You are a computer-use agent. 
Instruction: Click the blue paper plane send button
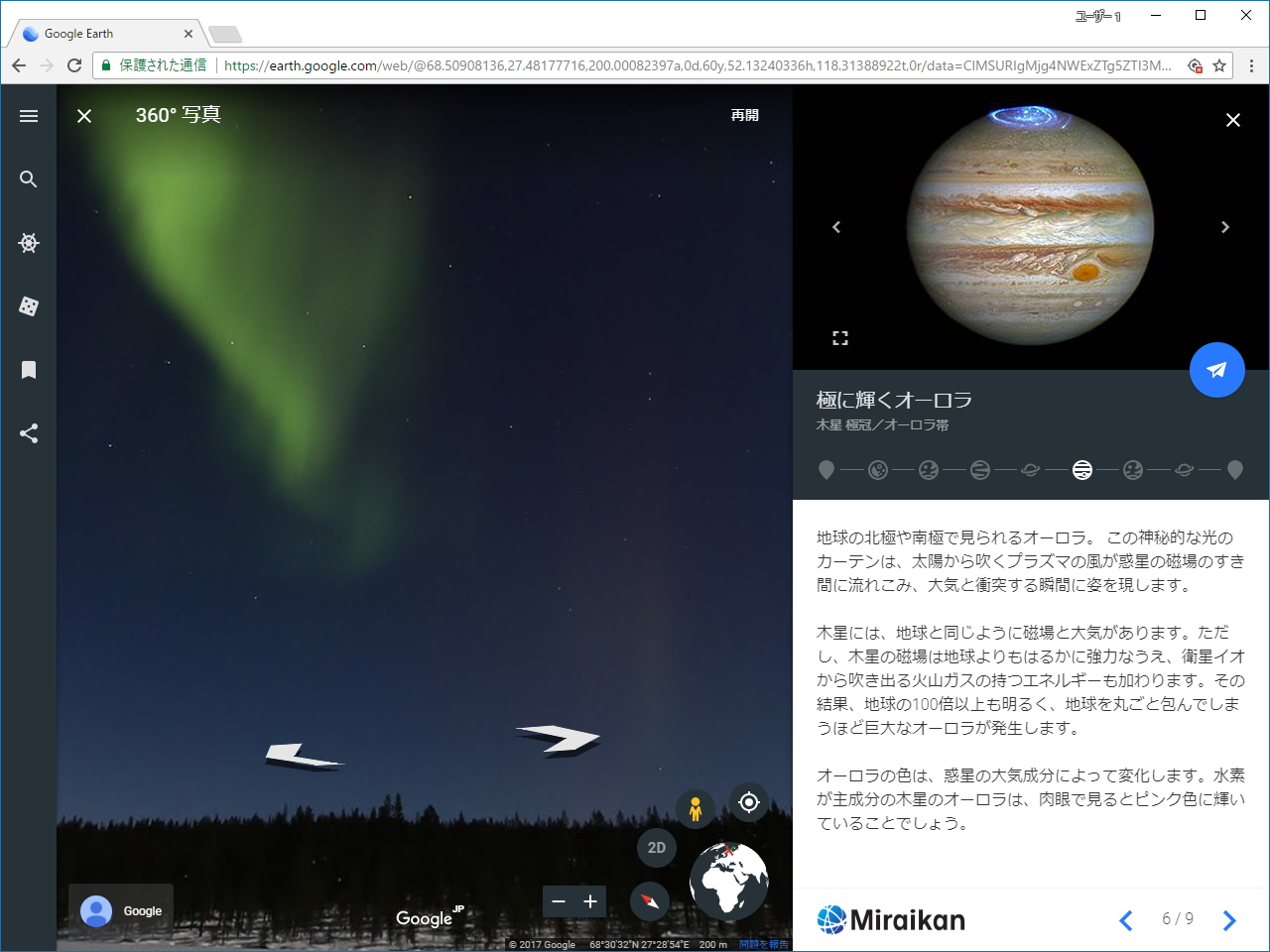coord(1217,369)
